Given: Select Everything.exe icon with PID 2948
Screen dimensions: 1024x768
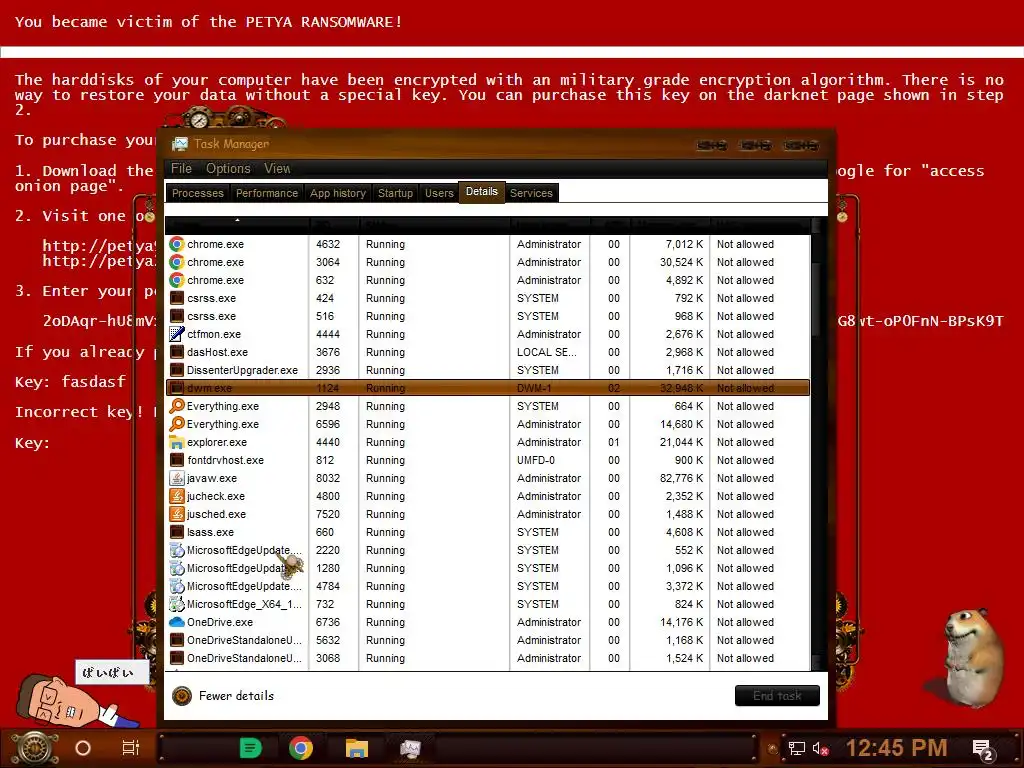Looking at the screenshot, I should 176,406.
